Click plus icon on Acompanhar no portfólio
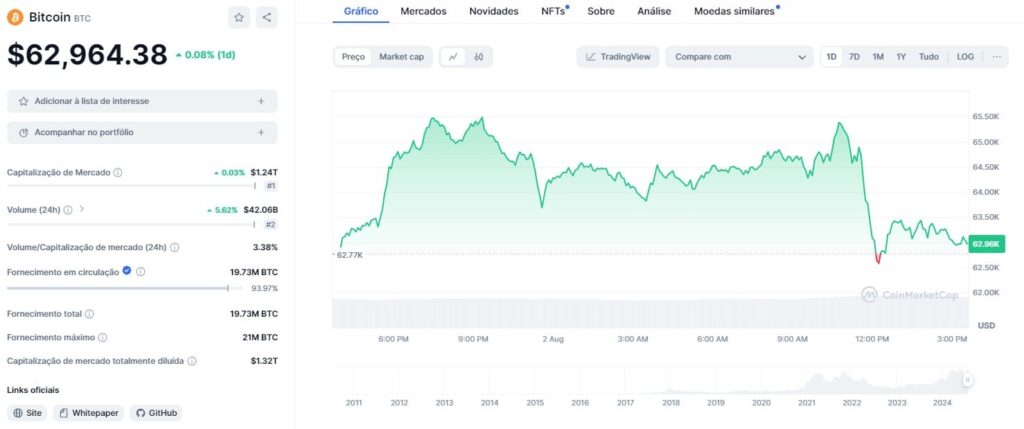 click(x=261, y=133)
